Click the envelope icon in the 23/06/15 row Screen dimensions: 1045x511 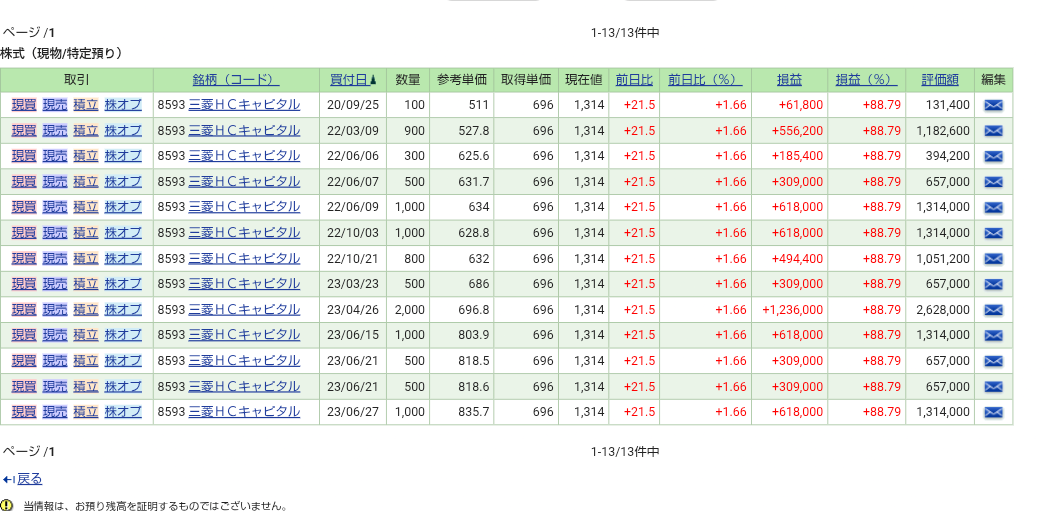coord(993,335)
